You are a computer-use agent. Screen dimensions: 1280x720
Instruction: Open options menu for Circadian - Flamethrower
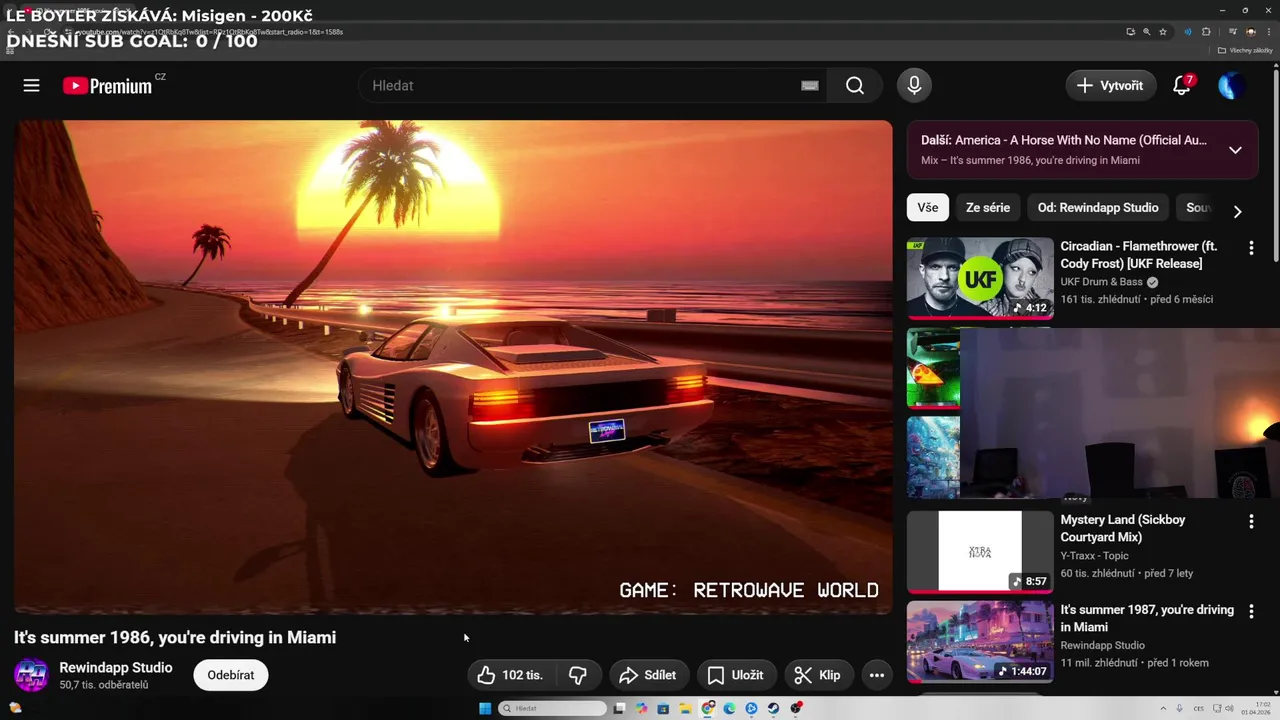point(1251,248)
